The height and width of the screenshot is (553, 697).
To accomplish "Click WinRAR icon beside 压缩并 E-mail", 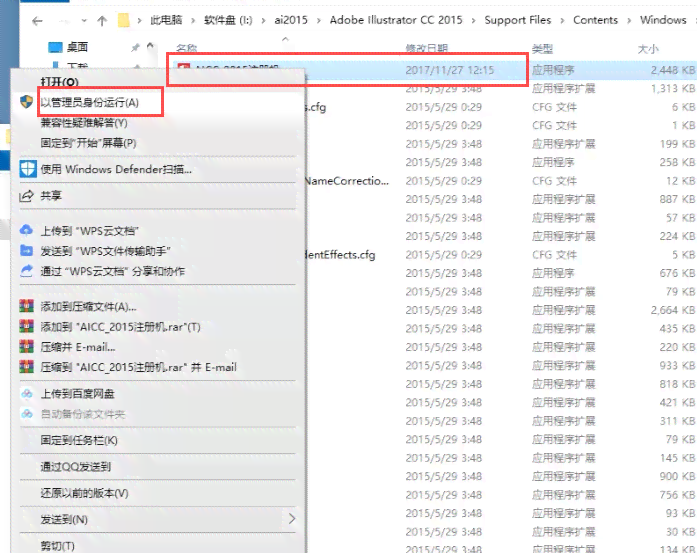I will coord(27,347).
